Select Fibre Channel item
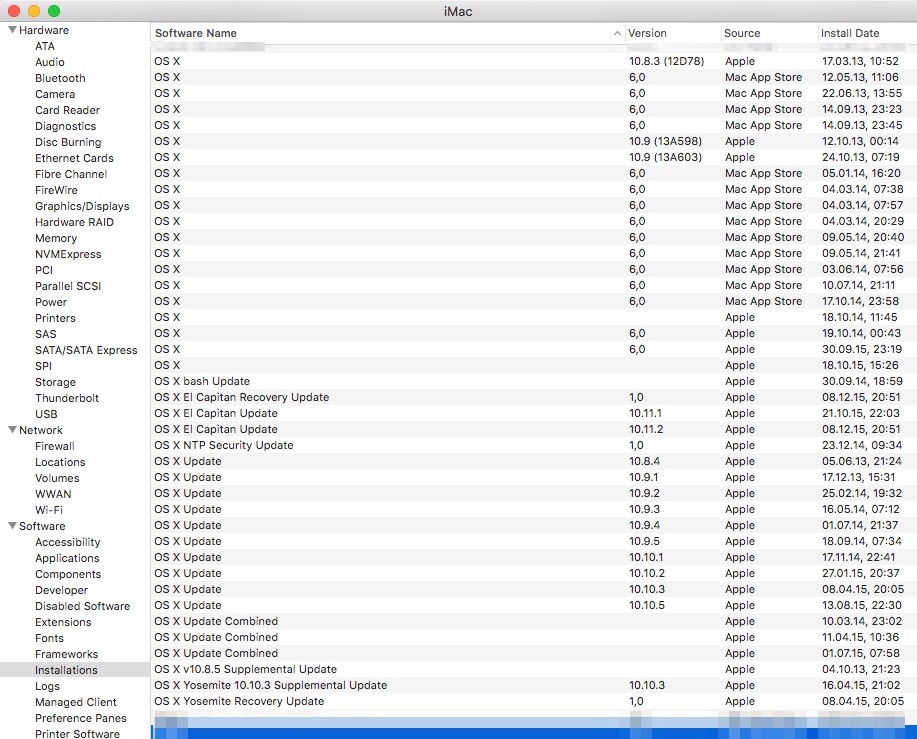This screenshot has width=917, height=739. [71, 174]
